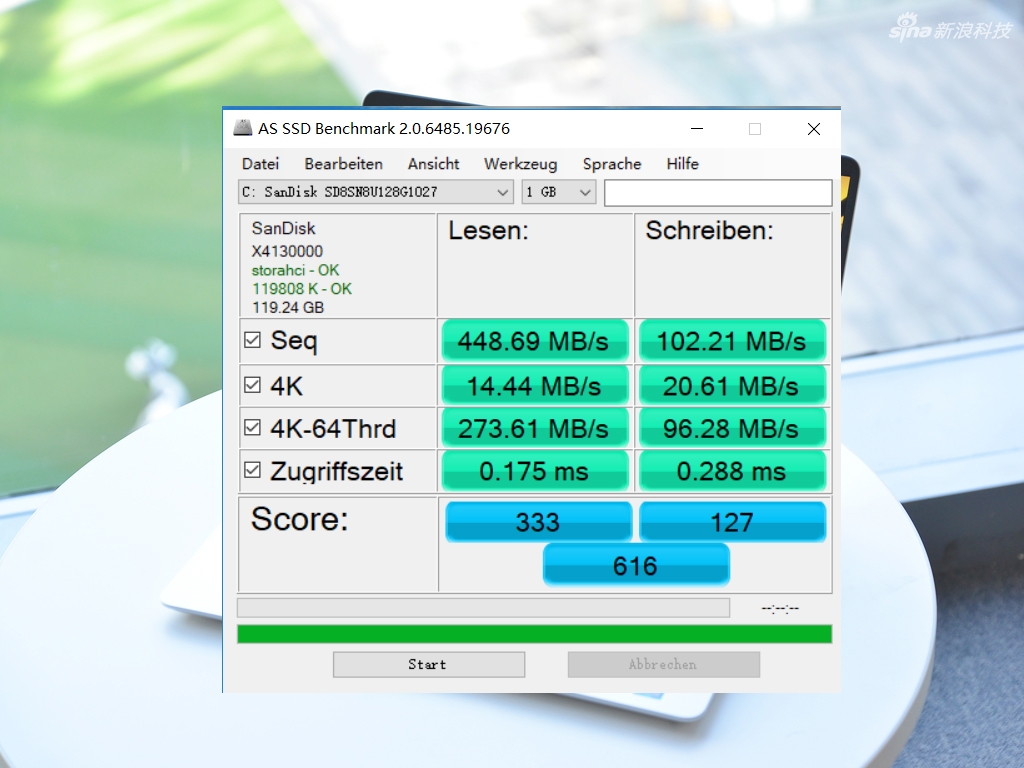This screenshot has height=768, width=1024.
Task: Open the Datei menu
Action: [260, 164]
